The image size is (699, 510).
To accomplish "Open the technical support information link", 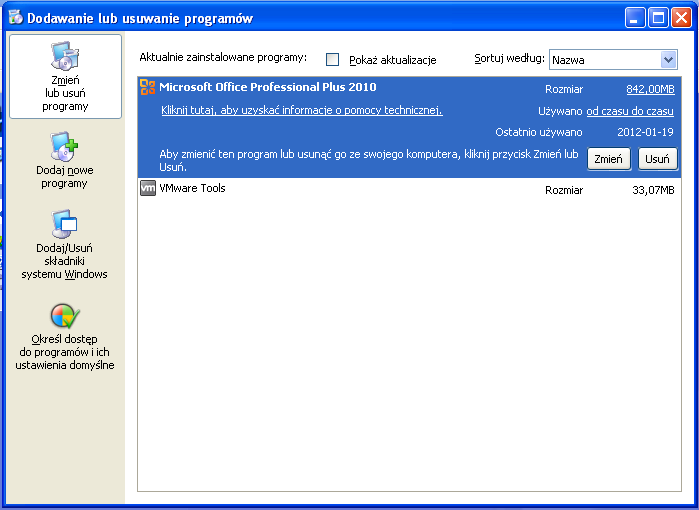I will click(302, 111).
